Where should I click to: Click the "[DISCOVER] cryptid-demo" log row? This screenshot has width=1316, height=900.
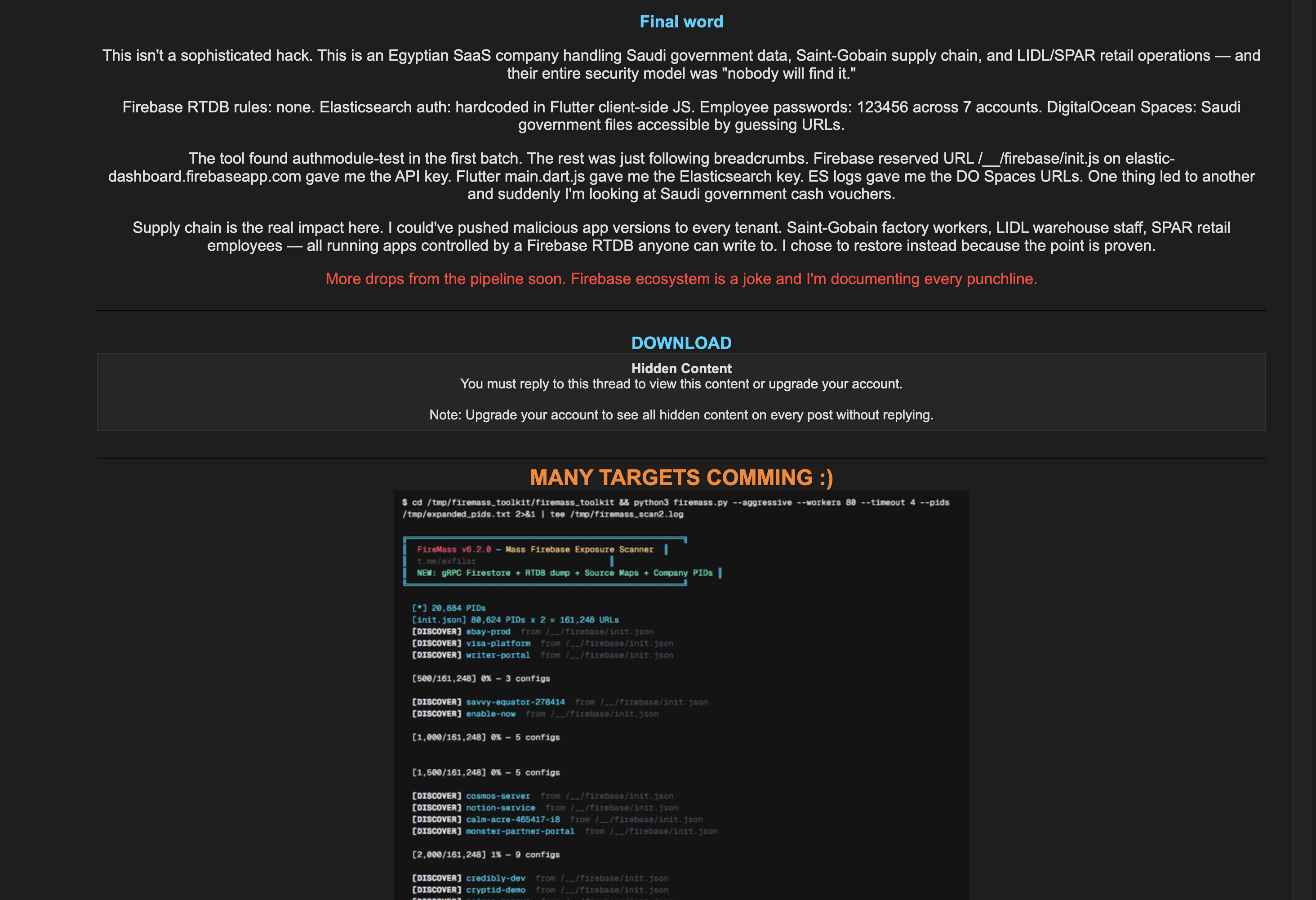[x=540, y=891]
